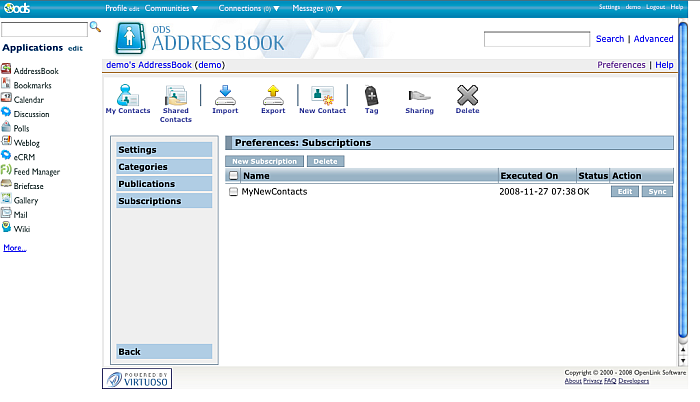The height and width of the screenshot is (402, 700).
Task: Click the Sharing shoe icon
Action: [x=419, y=95]
